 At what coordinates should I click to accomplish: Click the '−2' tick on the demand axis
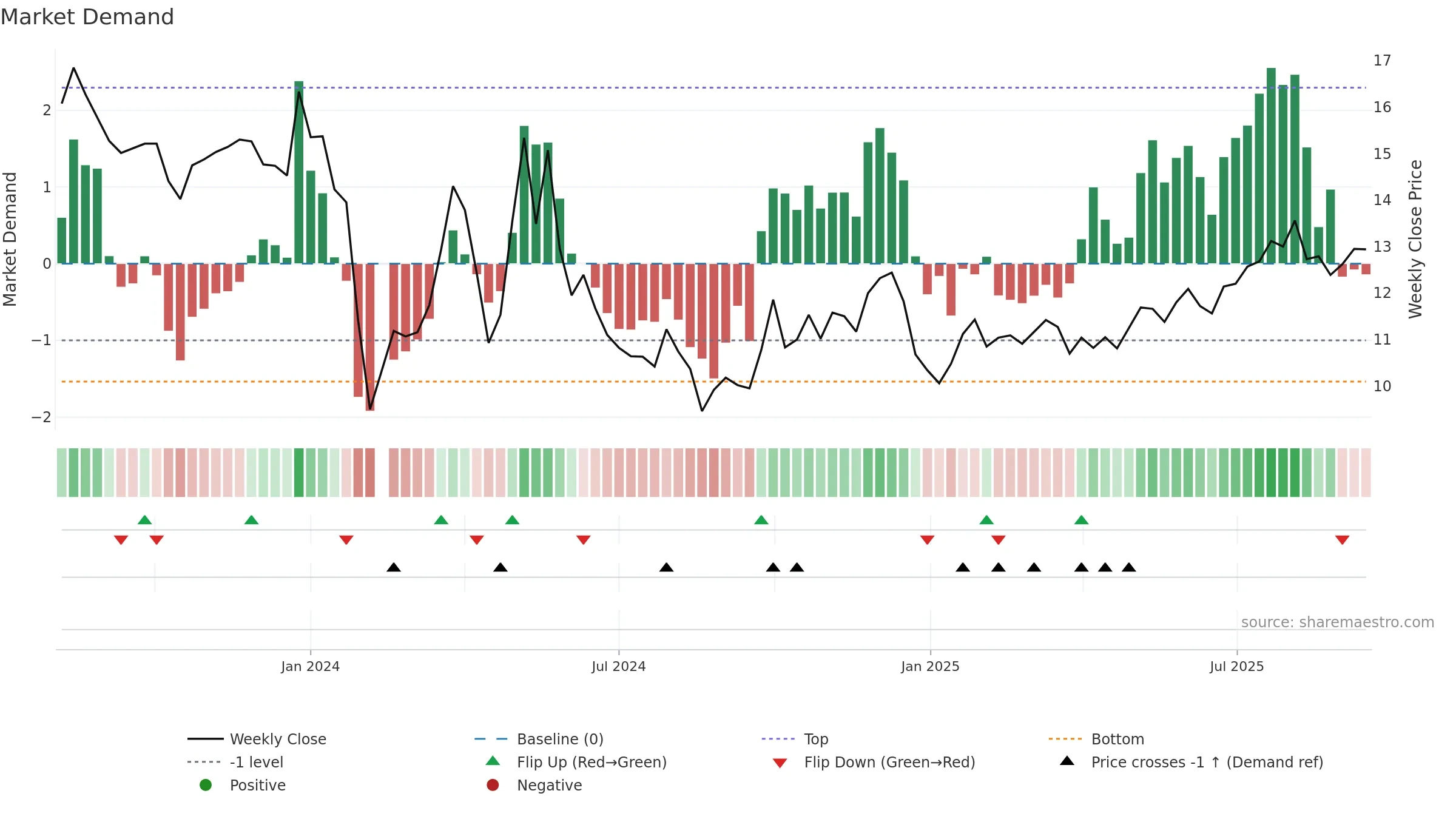41,417
